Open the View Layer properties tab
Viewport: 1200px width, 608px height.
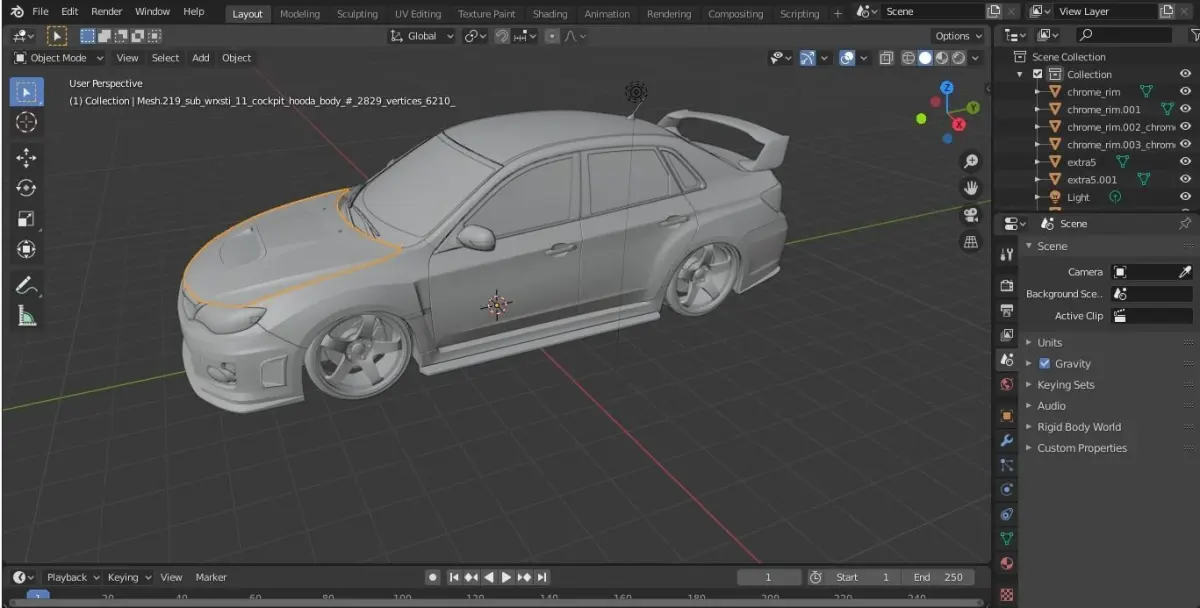click(x=1006, y=334)
